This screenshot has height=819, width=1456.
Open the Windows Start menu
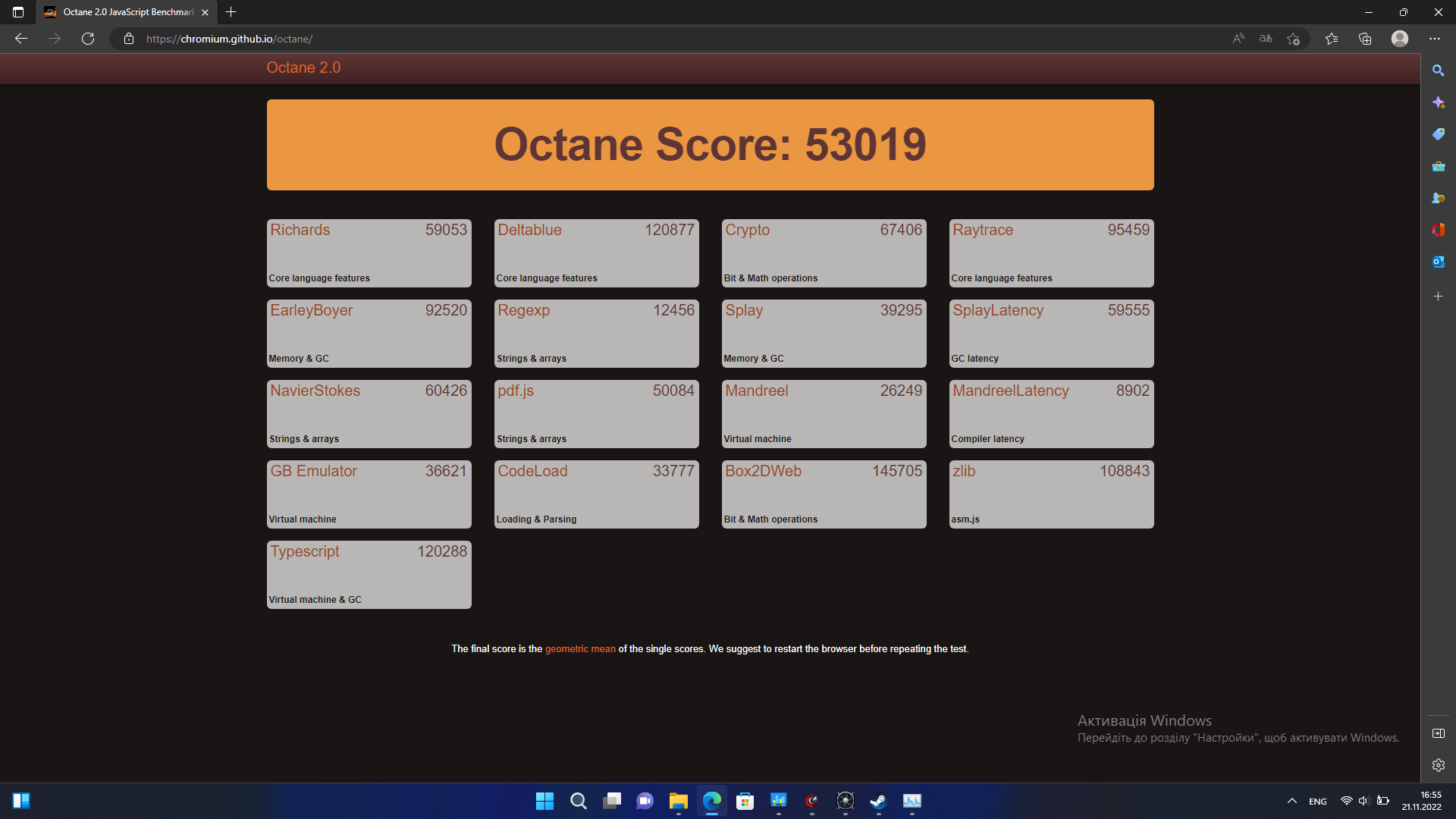tap(544, 801)
